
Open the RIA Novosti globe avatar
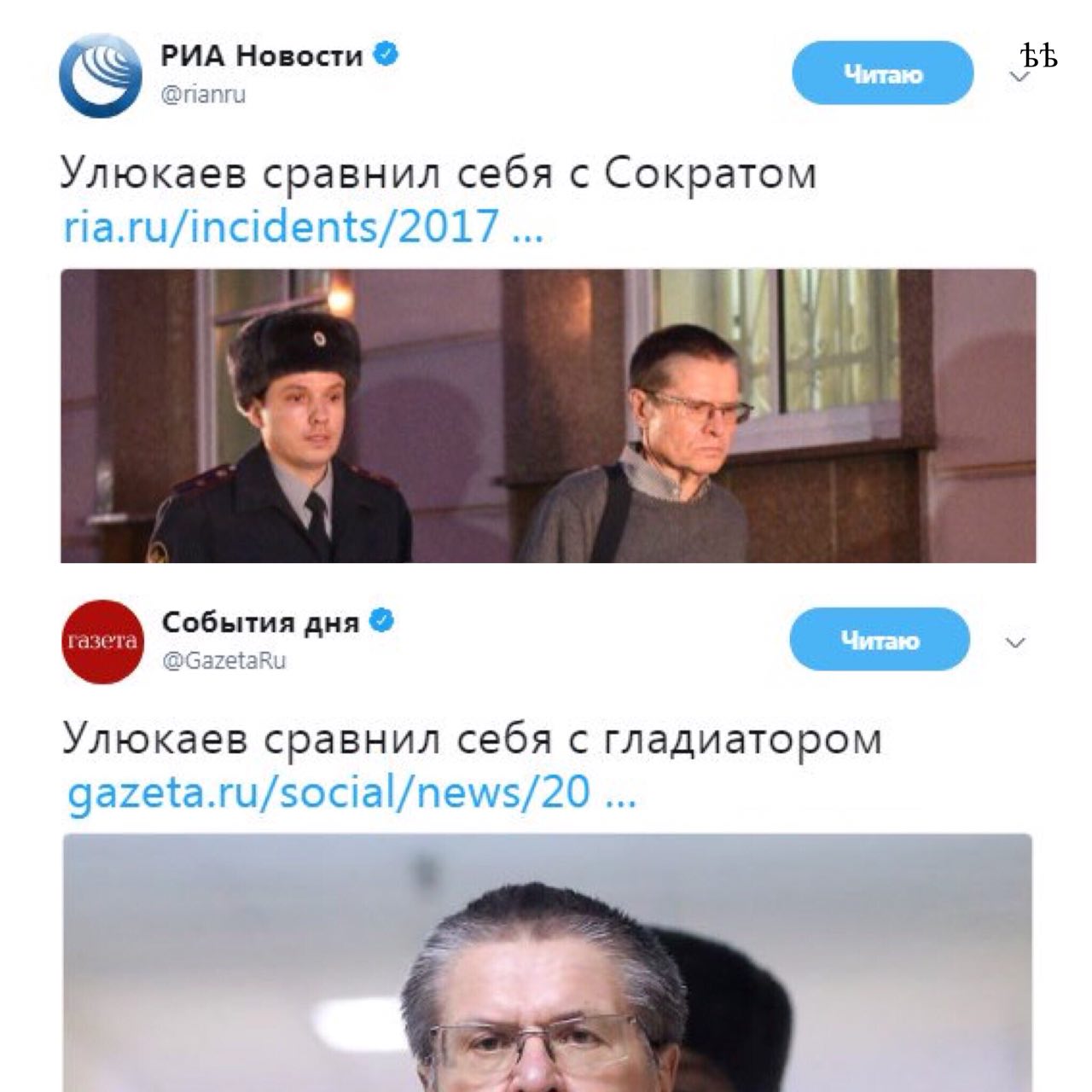[x=101, y=75]
